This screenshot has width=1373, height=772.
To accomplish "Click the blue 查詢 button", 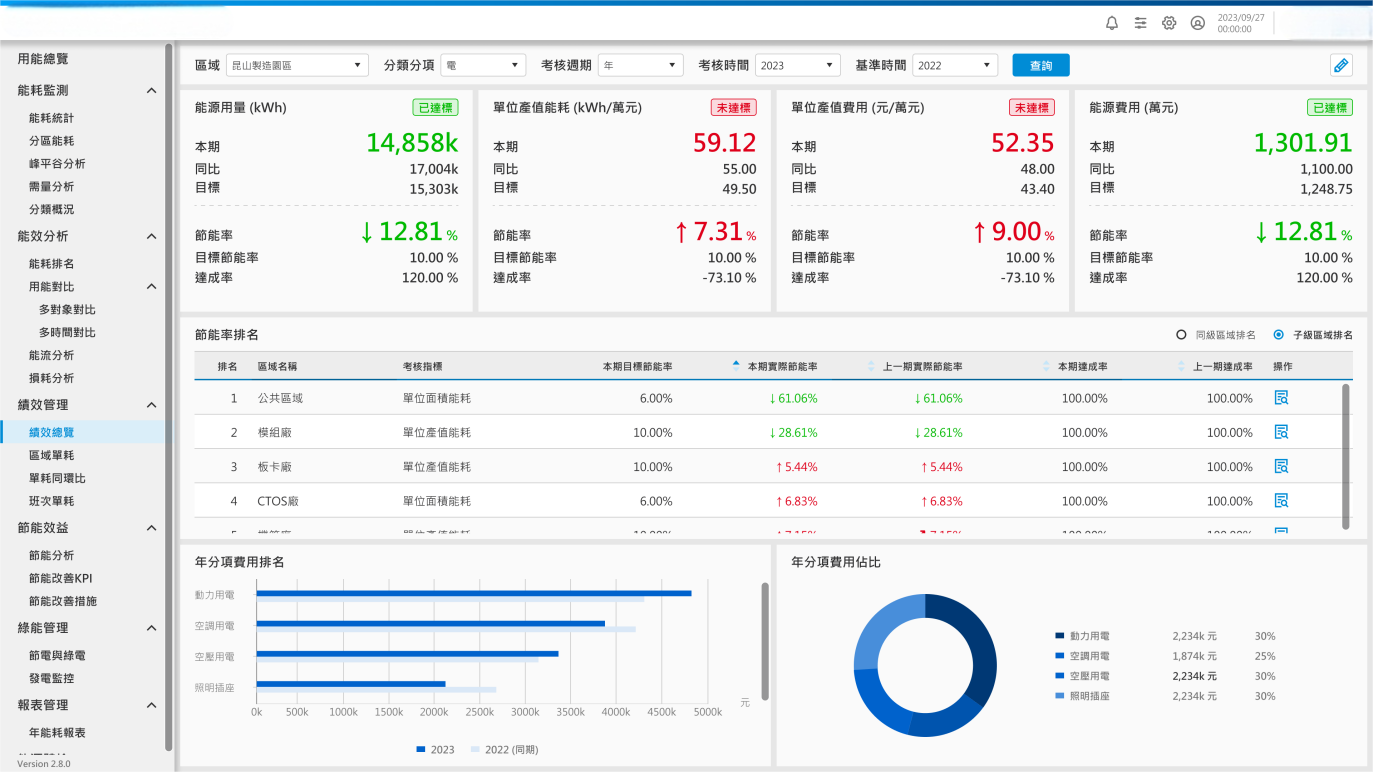I will coord(1041,65).
